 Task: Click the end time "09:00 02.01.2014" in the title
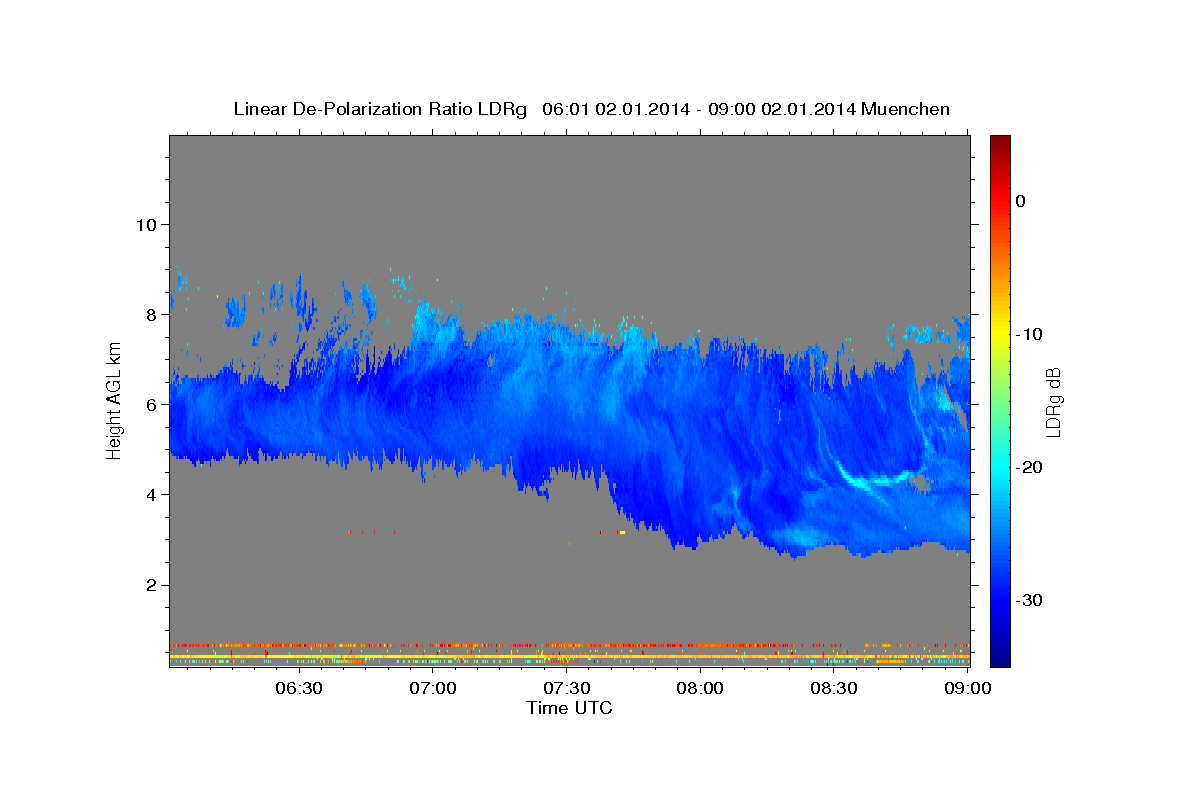click(782, 109)
